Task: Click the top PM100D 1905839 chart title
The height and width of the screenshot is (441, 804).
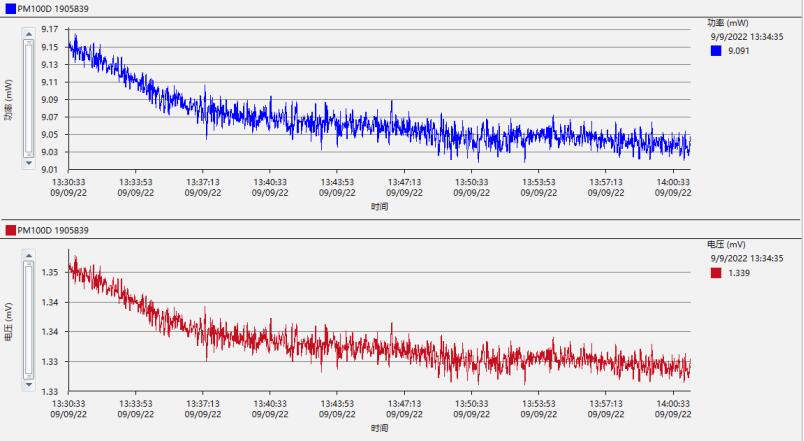Action: tap(53, 9)
